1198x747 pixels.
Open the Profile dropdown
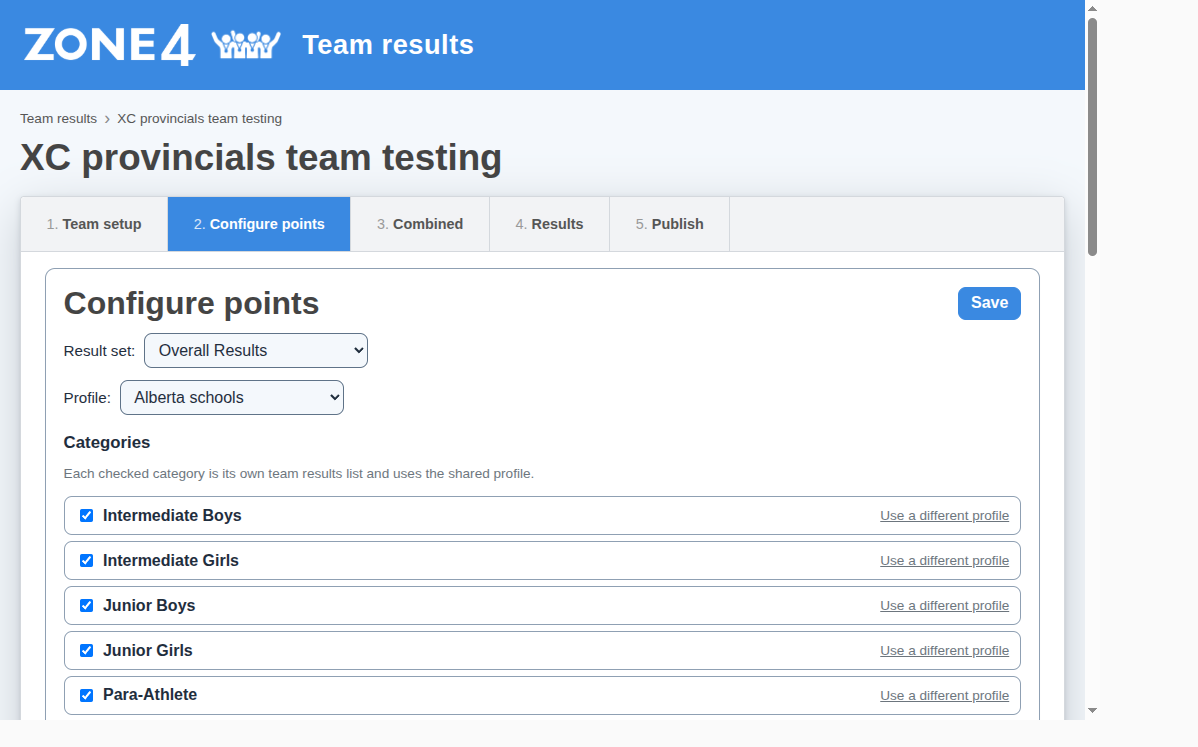point(232,398)
